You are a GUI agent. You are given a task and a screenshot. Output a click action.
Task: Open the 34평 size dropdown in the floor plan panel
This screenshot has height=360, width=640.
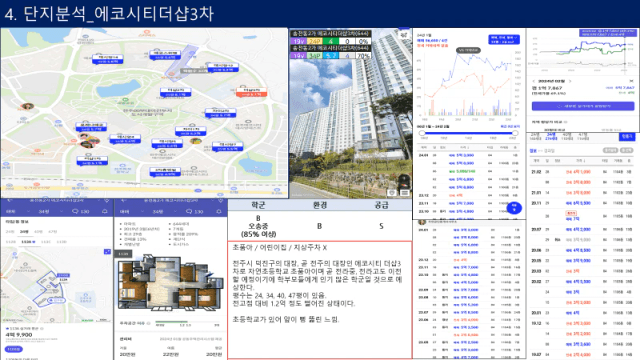coord(163,211)
